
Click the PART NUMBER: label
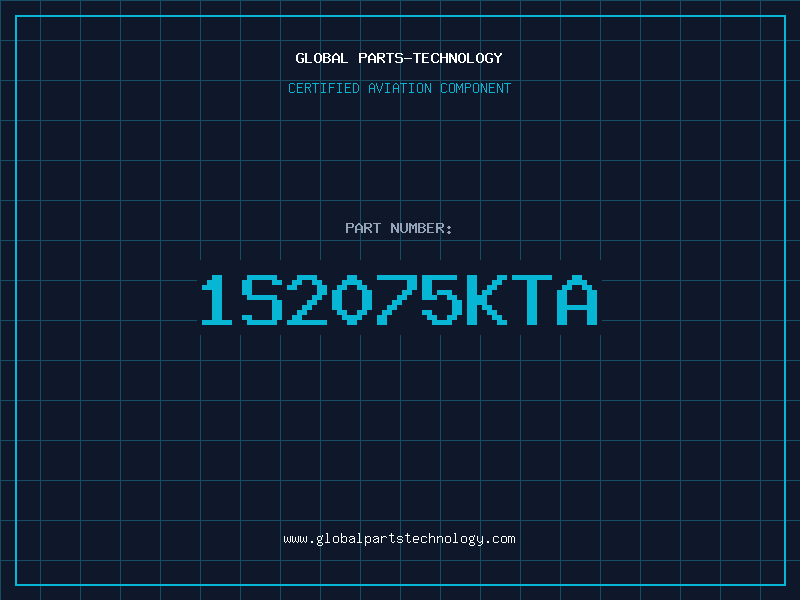click(399, 228)
